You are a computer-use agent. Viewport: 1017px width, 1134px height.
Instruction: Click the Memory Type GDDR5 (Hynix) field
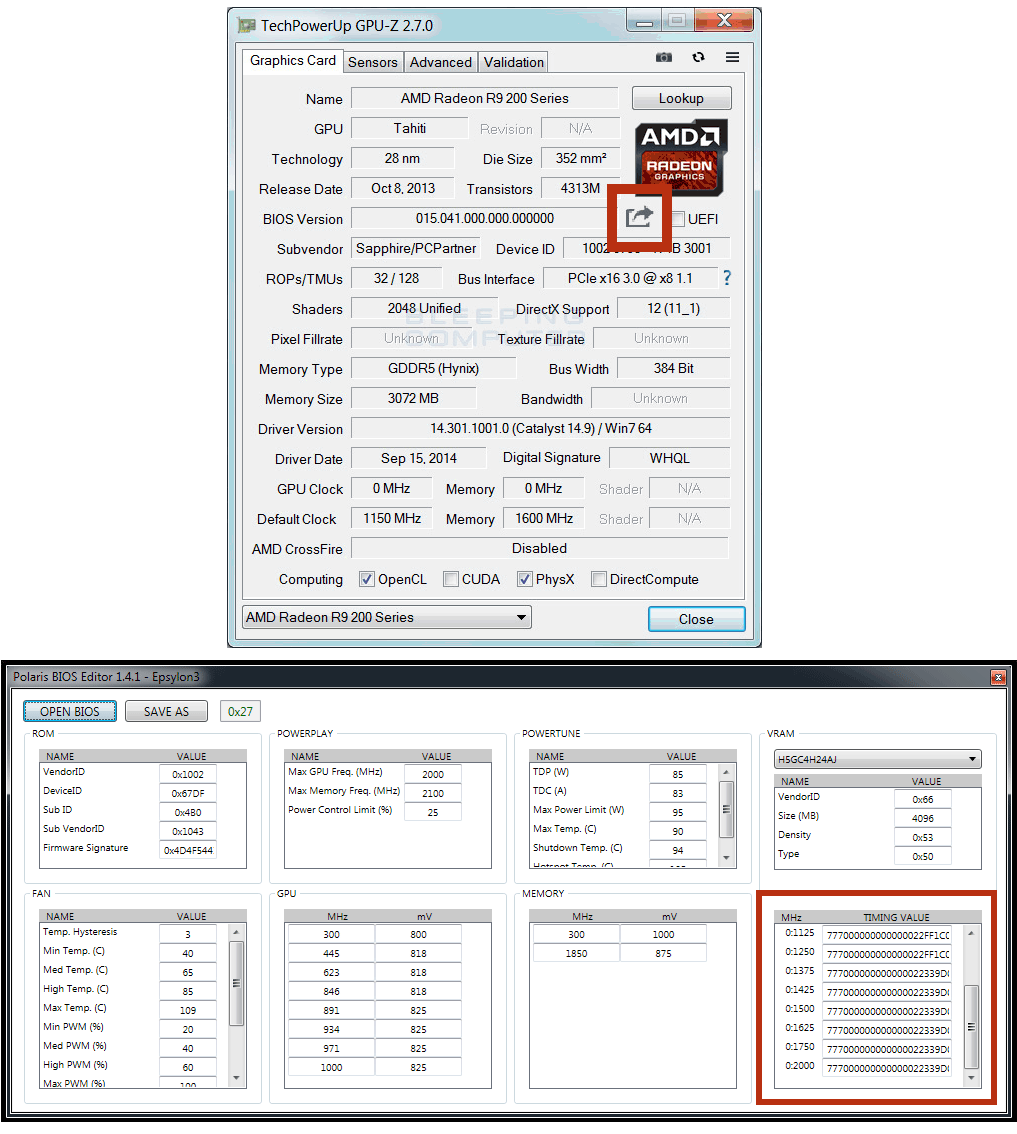point(433,368)
